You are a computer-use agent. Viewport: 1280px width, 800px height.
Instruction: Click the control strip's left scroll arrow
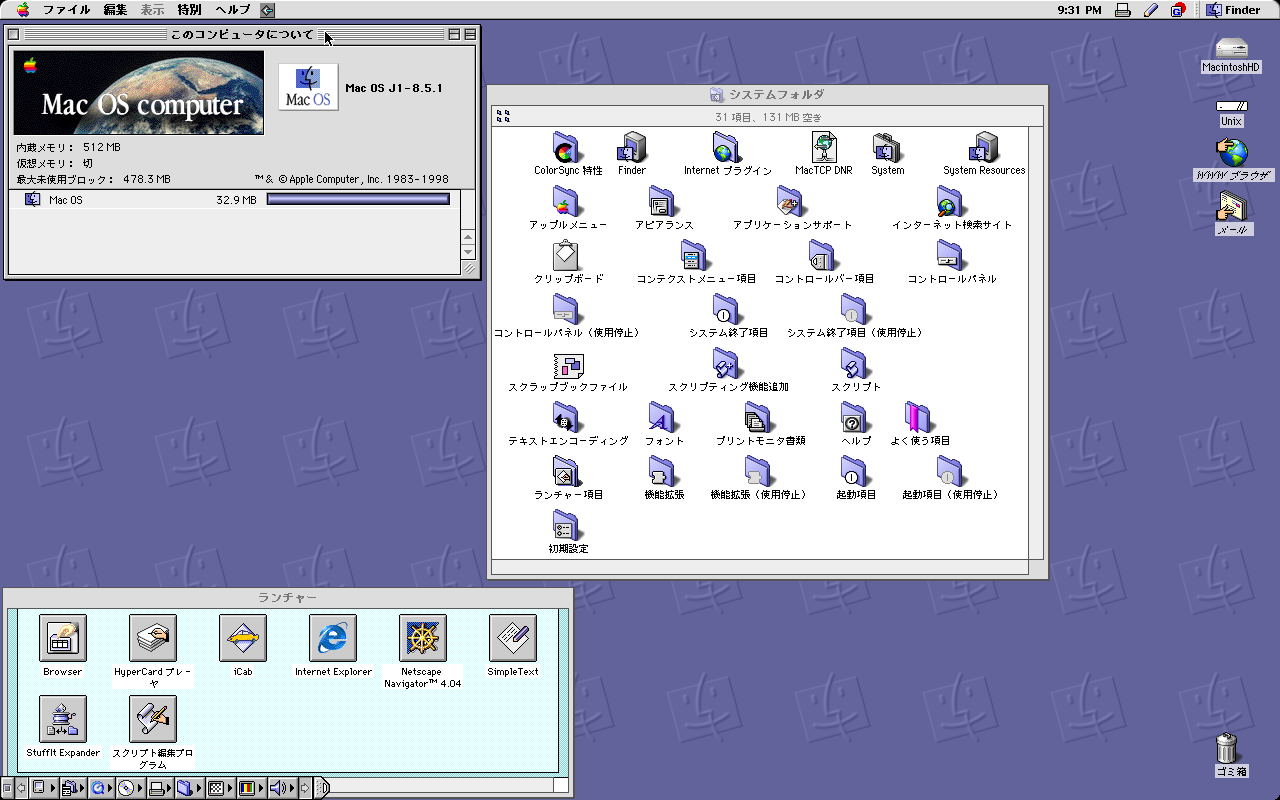(21, 788)
